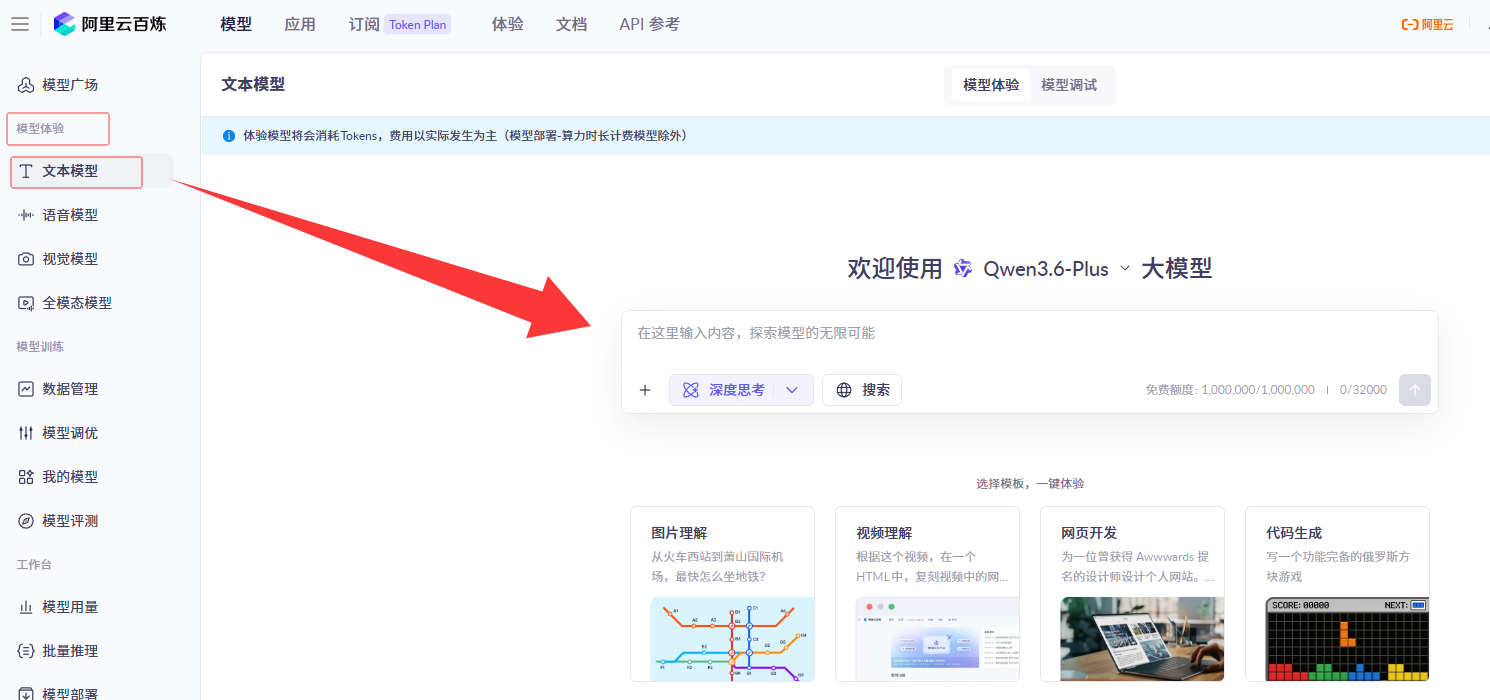
Task: Click the 0/32000 character counter
Action: 1363,390
